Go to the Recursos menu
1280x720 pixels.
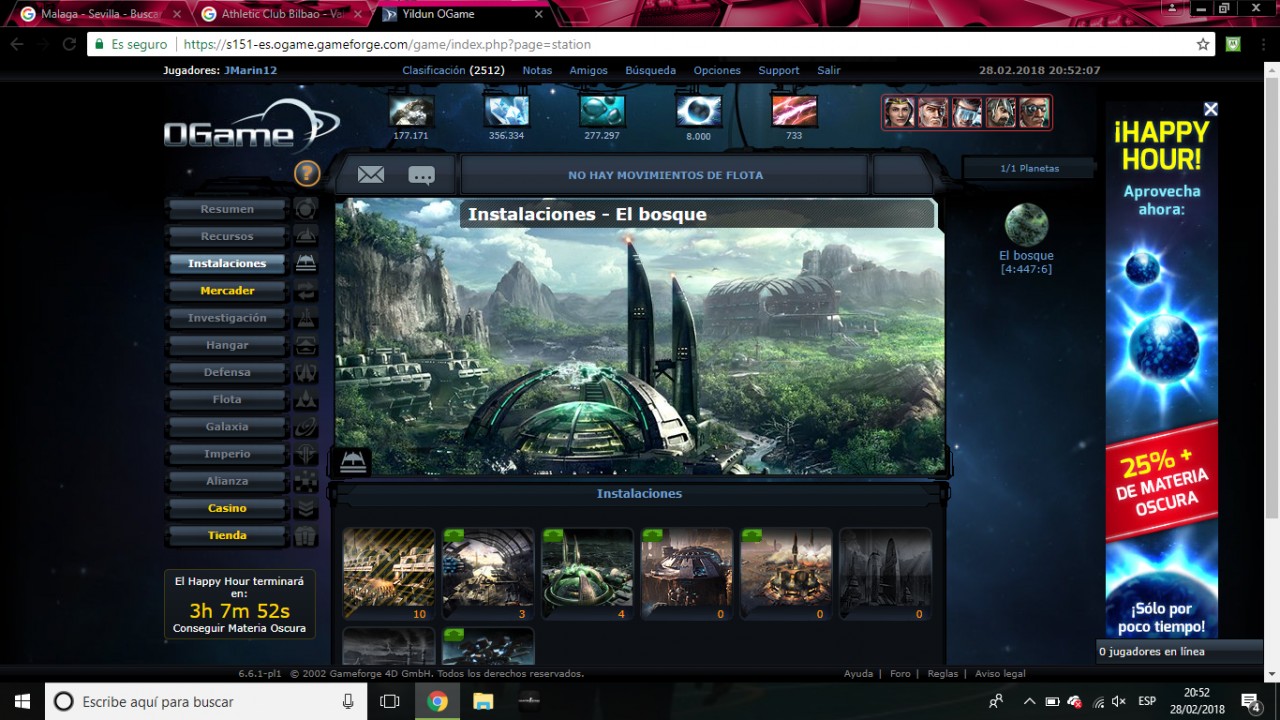tap(227, 236)
